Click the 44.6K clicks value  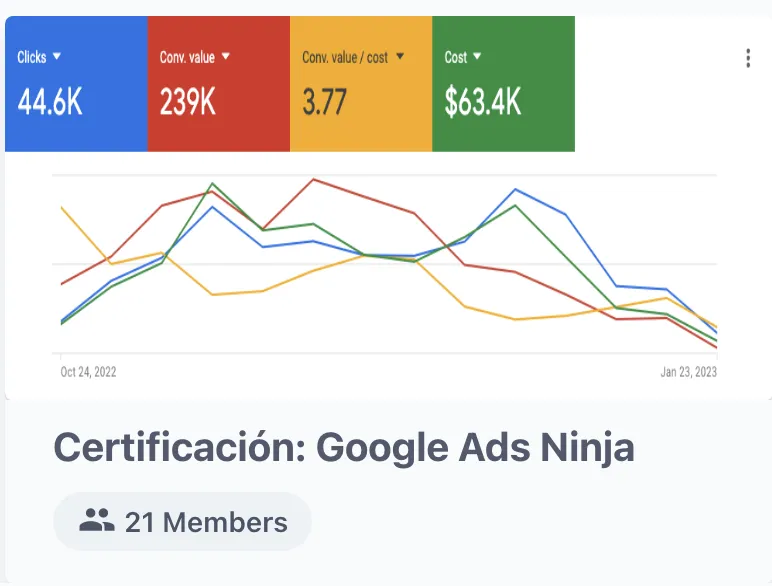coord(50,102)
